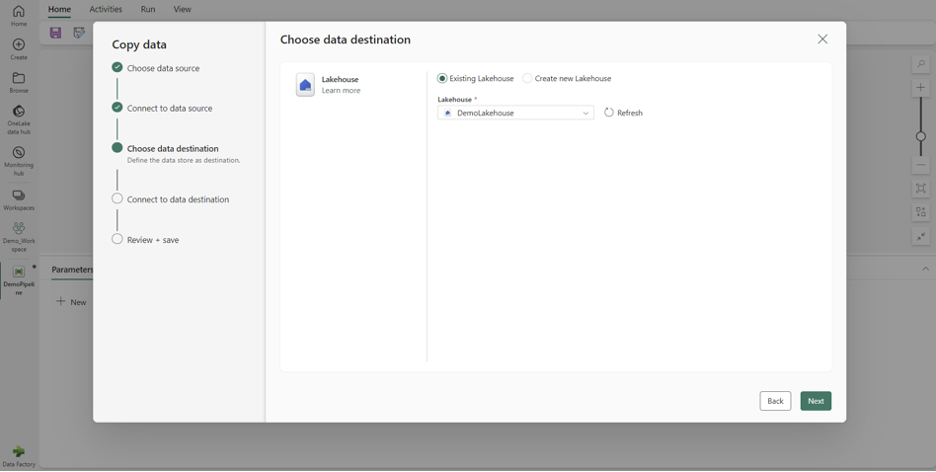Image resolution: width=936 pixels, height=472 pixels.
Task: Click the Refresh label text
Action: pyautogui.click(x=630, y=113)
